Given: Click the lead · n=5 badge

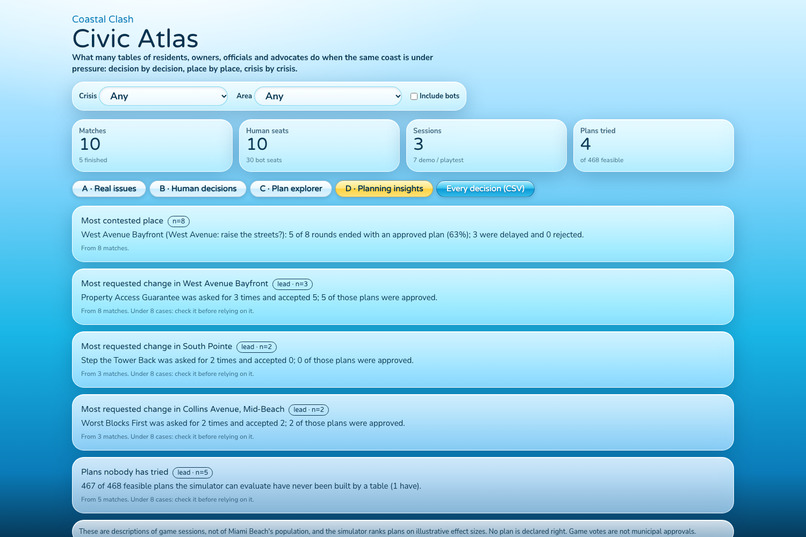Looking at the screenshot, I should tap(192, 473).
